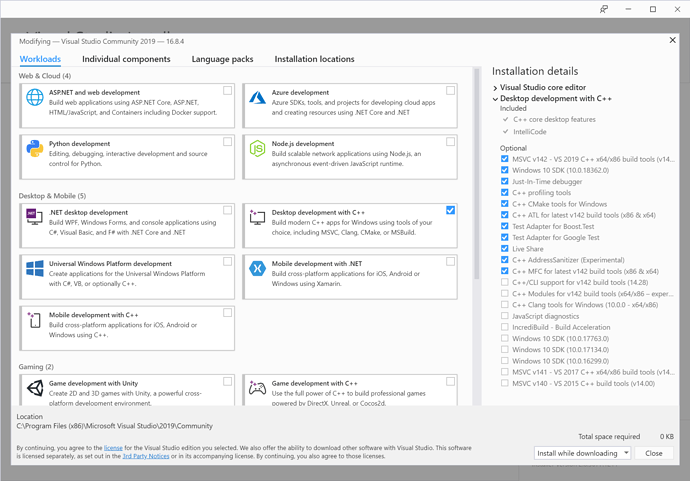Click the Unity game development logo icon
Viewport: 690px width, 481px height.
coord(35,388)
